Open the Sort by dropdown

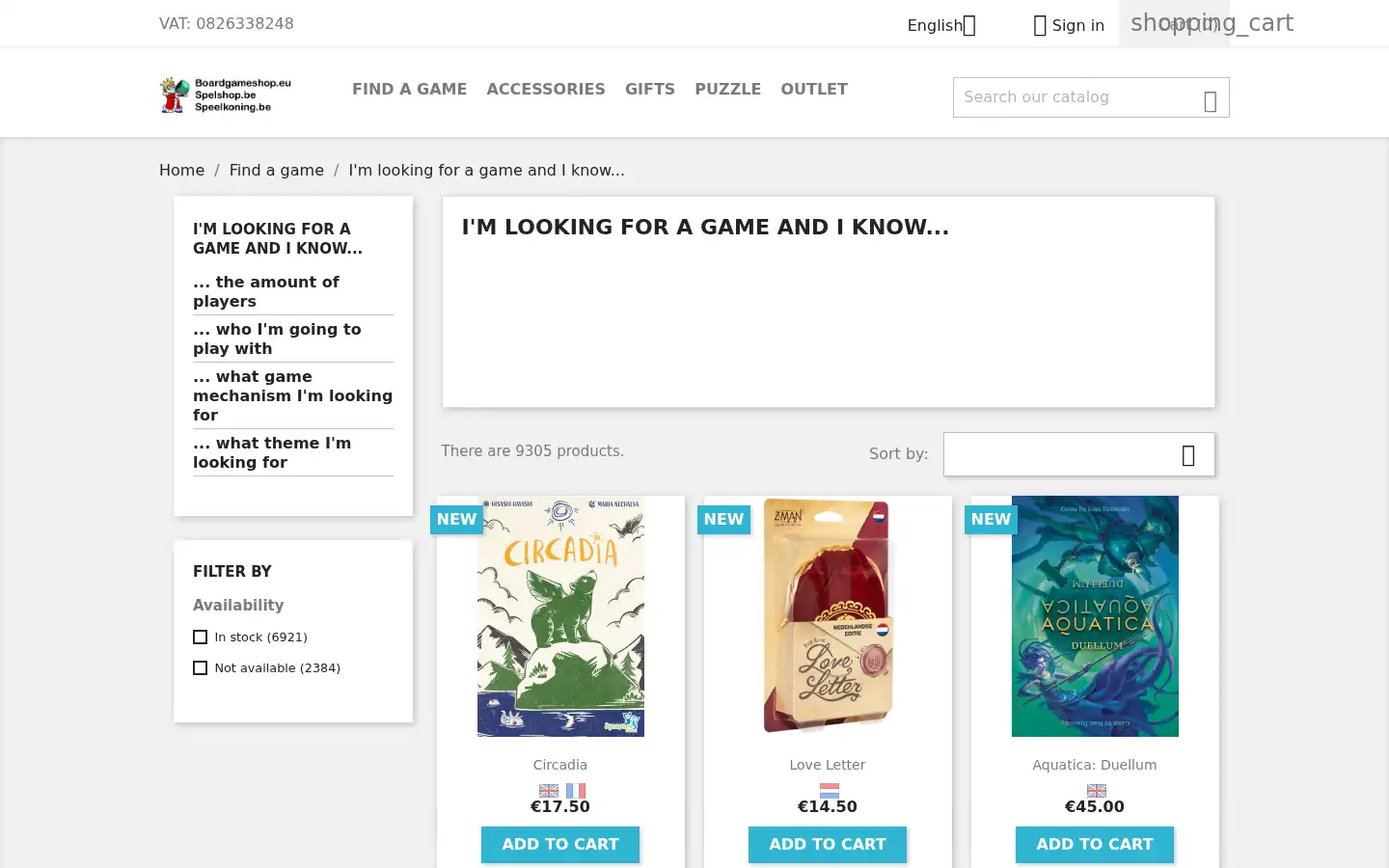pyautogui.click(x=1078, y=454)
